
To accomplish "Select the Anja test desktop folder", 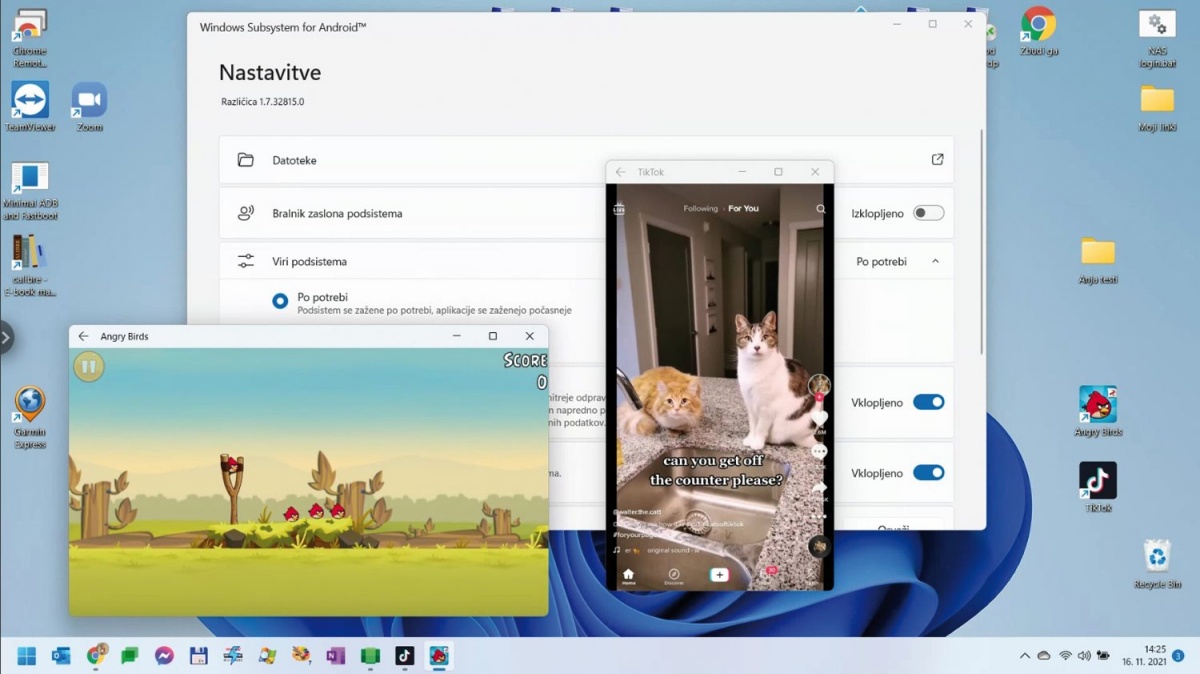I will click(x=1098, y=261).
